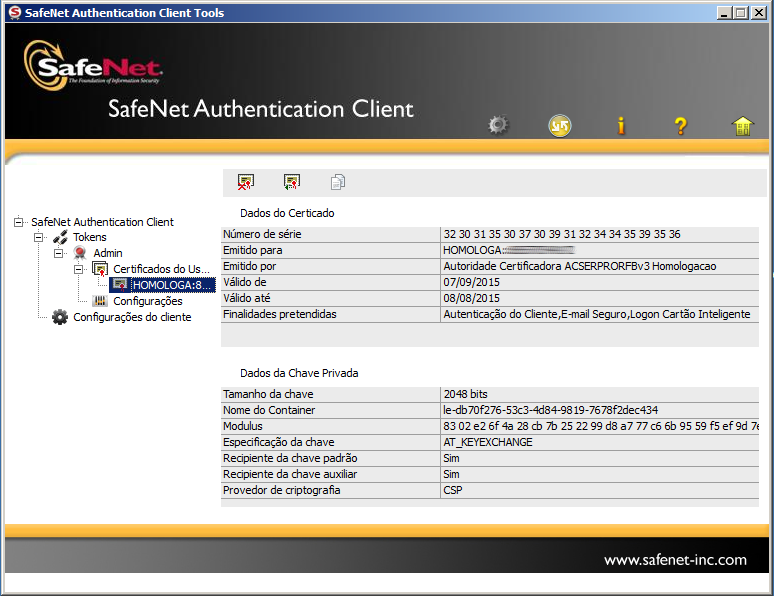This screenshot has height=596, width=774.
Task: Click the CSP provider value
Action: (x=453, y=490)
